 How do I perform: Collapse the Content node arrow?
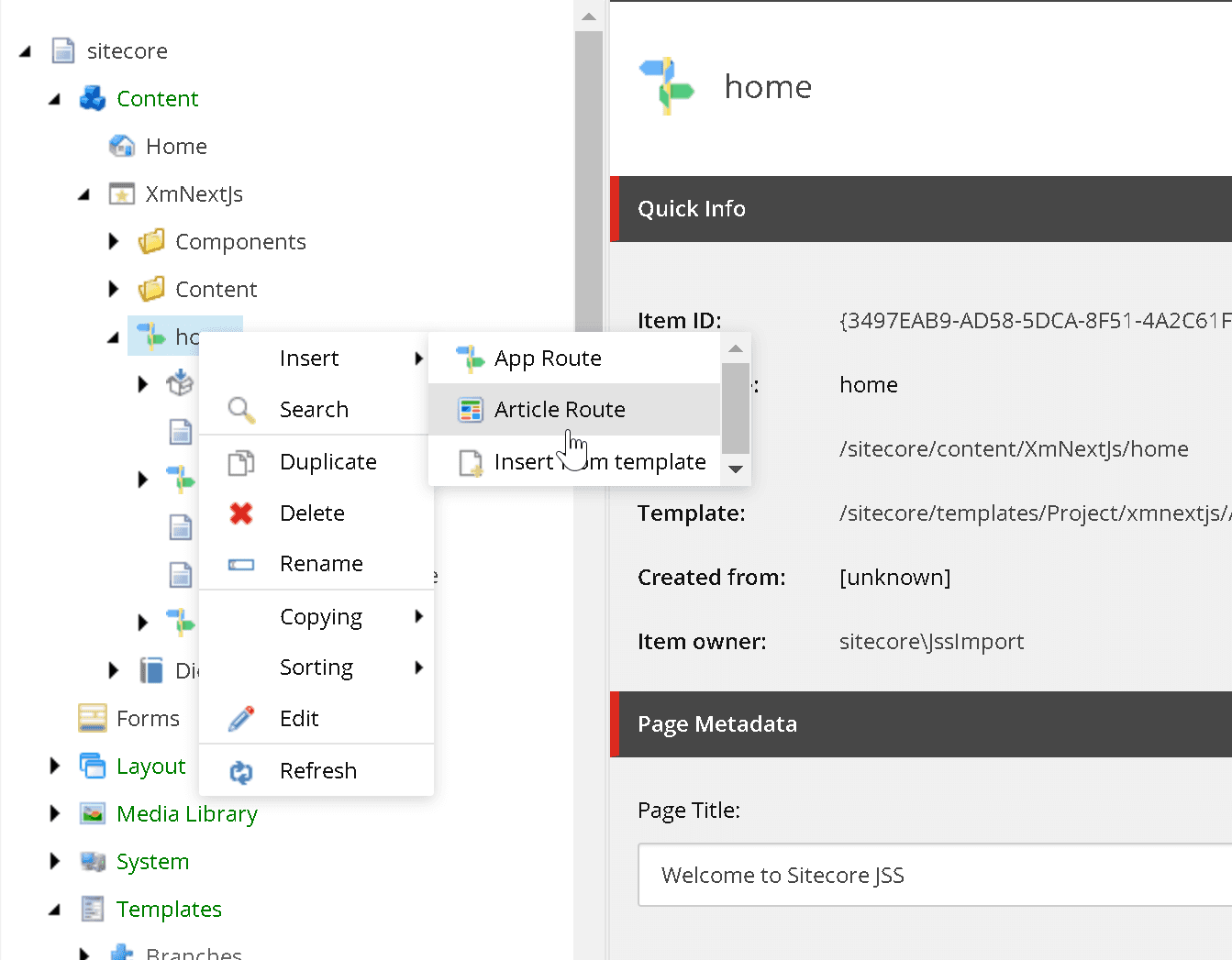(54, 99)
